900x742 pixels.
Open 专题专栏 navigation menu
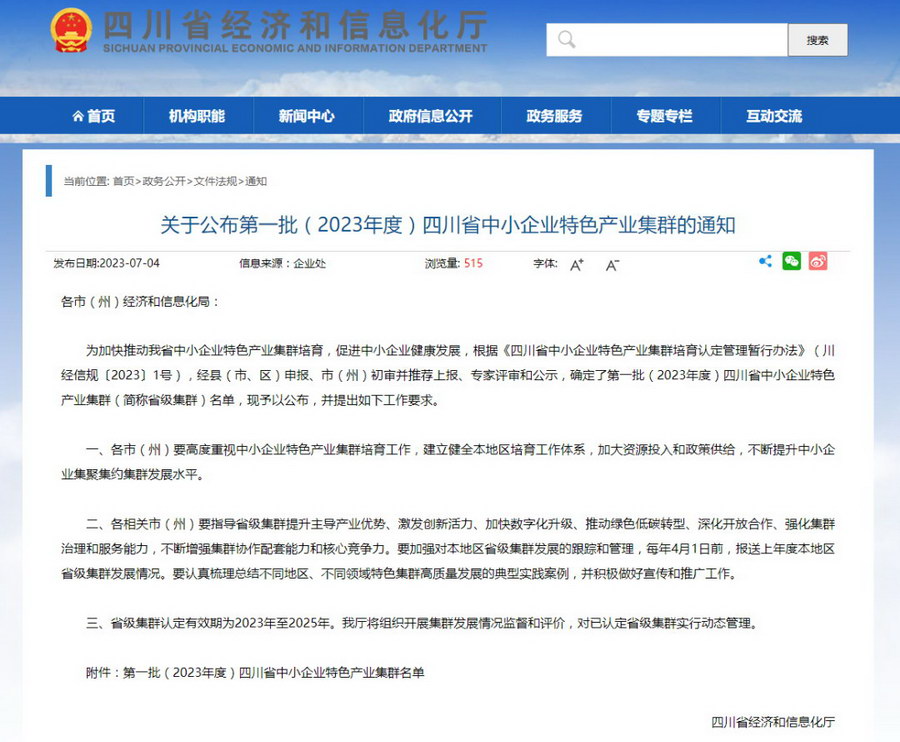click(664, 116)
